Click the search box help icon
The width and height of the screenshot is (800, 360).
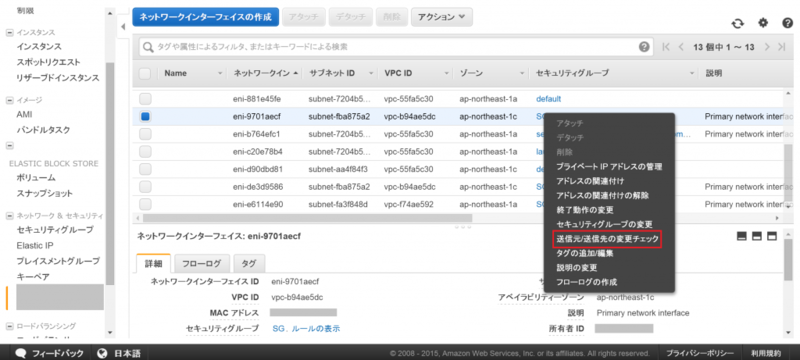click(644, 47)
